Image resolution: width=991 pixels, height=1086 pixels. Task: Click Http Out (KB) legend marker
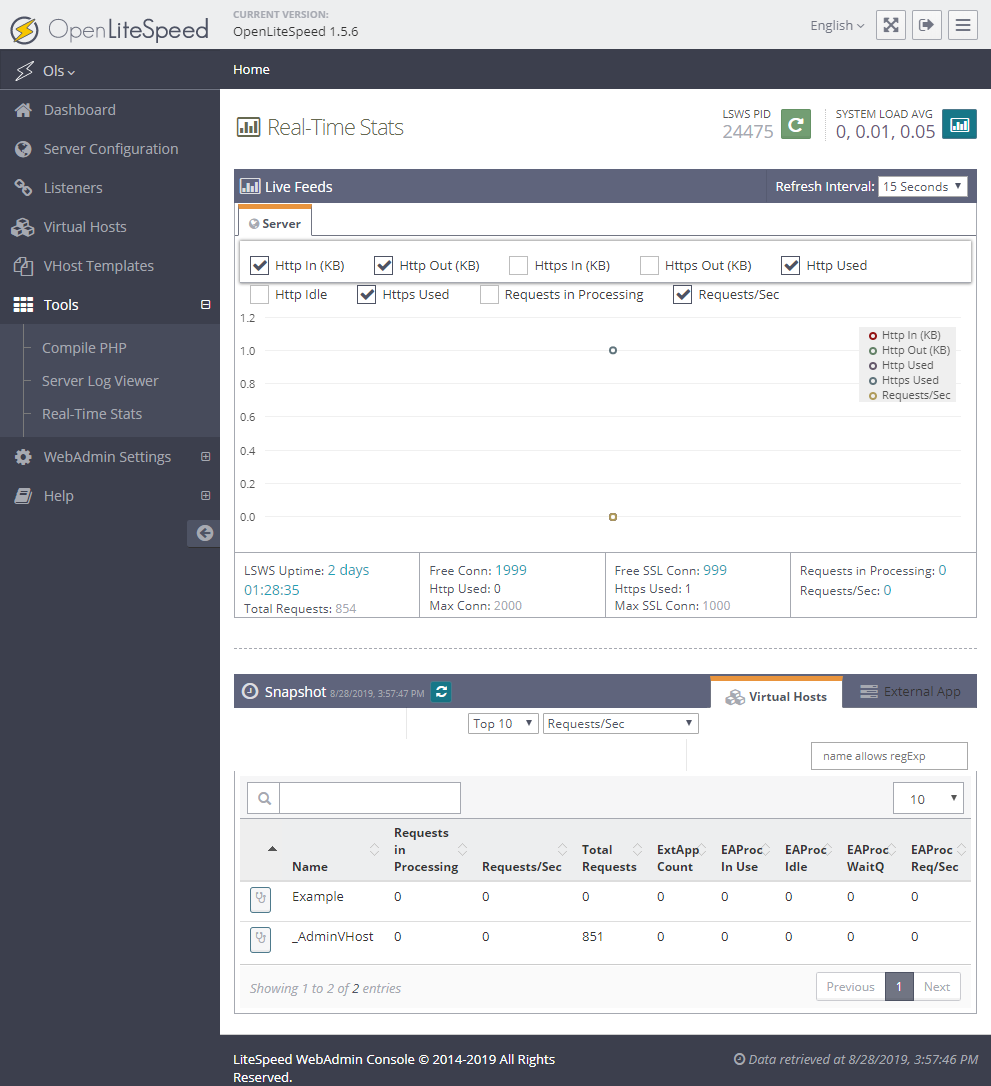(873, 351)
